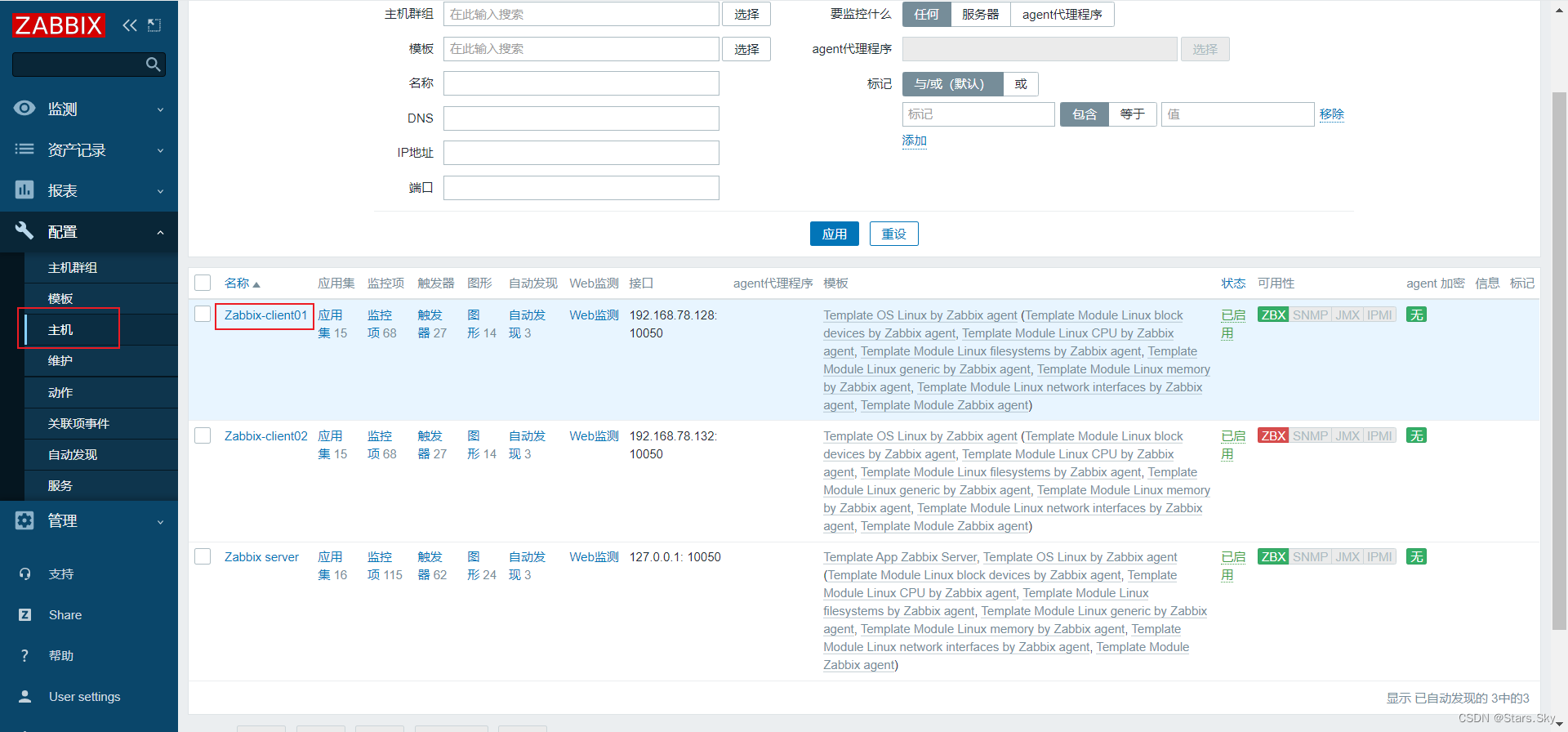Click SNMP badge in Zabbix-client01 row

click(x=1310, y=315)
